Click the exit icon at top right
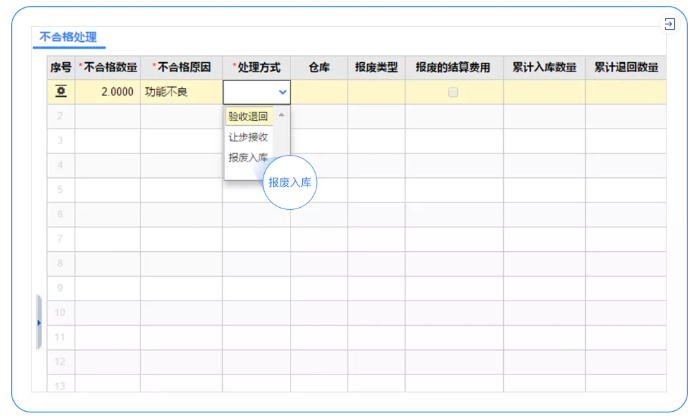Image resolution: width=696 pixels, height=420 pixels. pyautogui.click(x=669, y=23)
